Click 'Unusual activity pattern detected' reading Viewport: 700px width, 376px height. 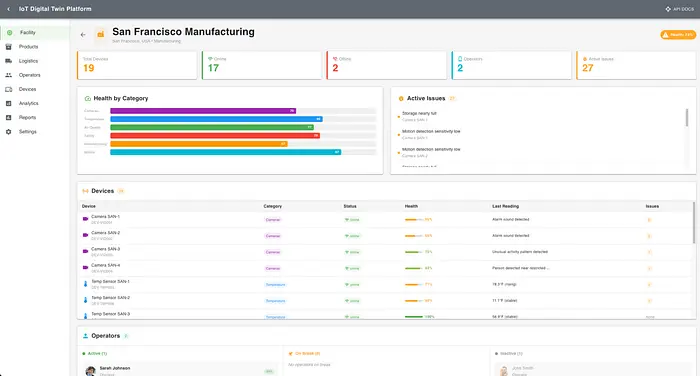520,252
